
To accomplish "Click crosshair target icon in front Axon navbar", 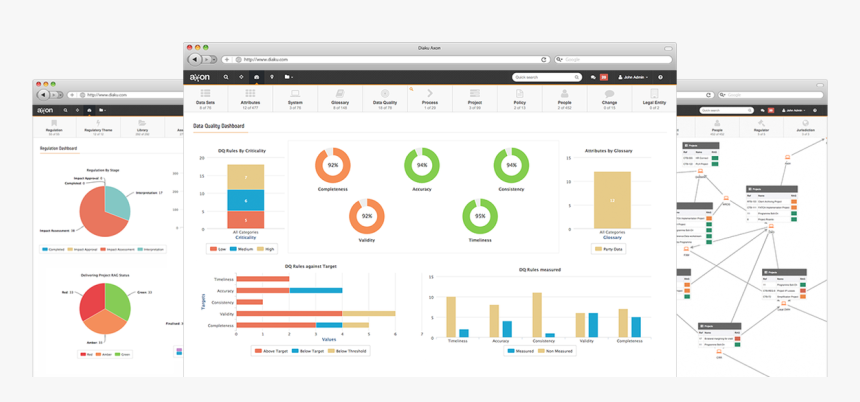I will 241,77.
